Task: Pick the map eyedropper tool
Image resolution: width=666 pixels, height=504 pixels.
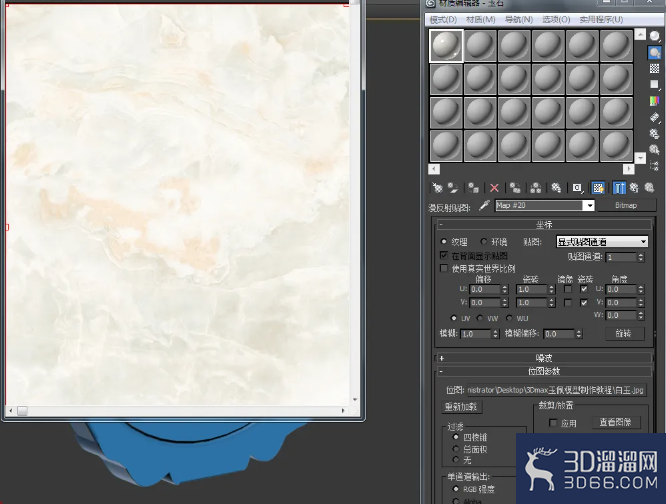Action: tap(484, 206)
